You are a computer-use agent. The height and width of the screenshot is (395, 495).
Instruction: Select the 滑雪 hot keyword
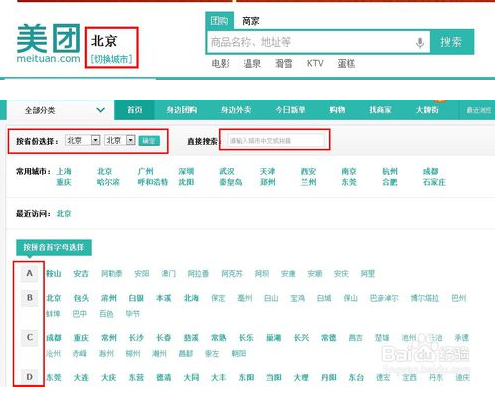tap(284, 63)
